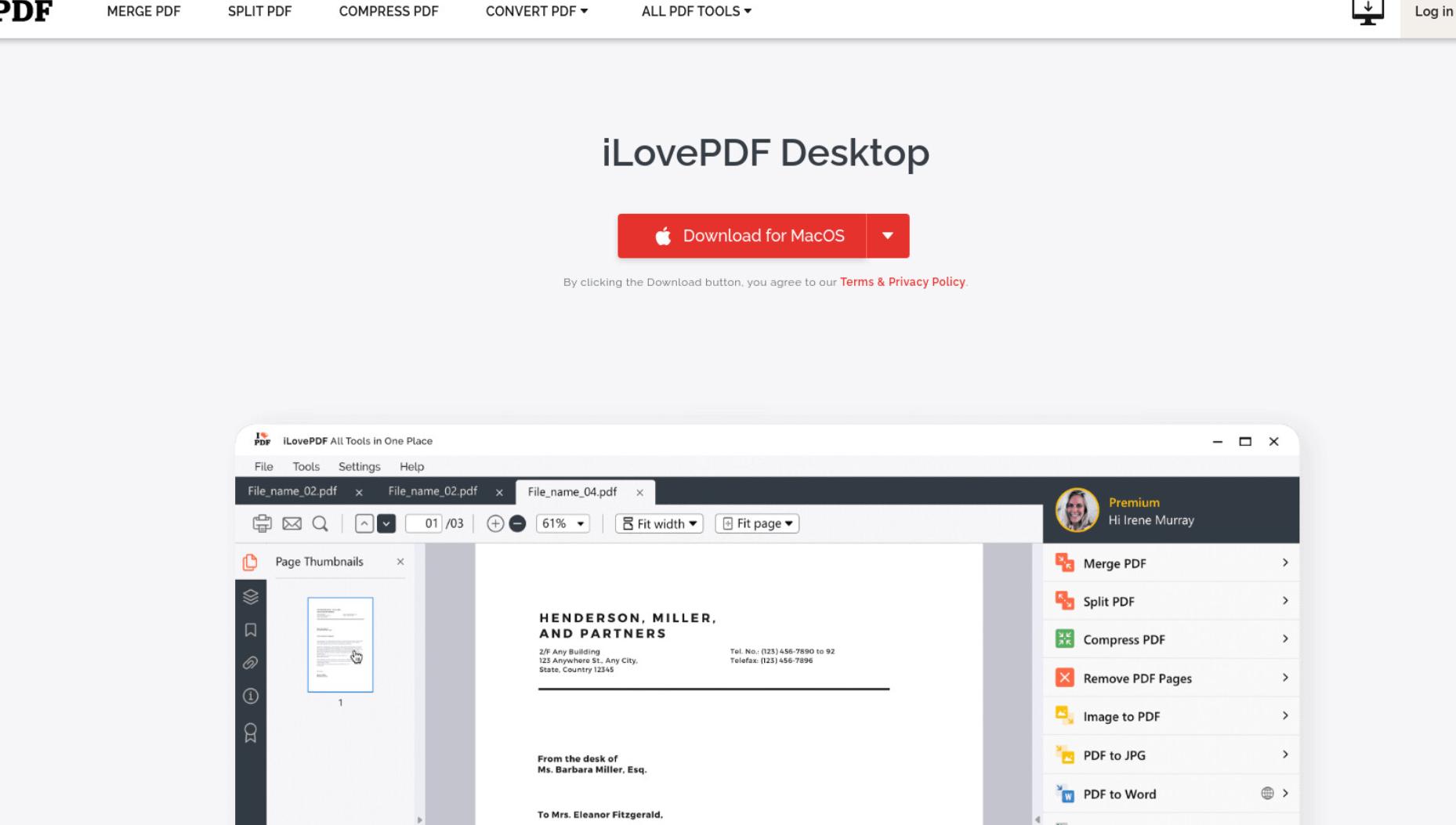Select the page thumbnails sidebar icon
Viewport: 1456px width, 825px height.
(250, 562)
